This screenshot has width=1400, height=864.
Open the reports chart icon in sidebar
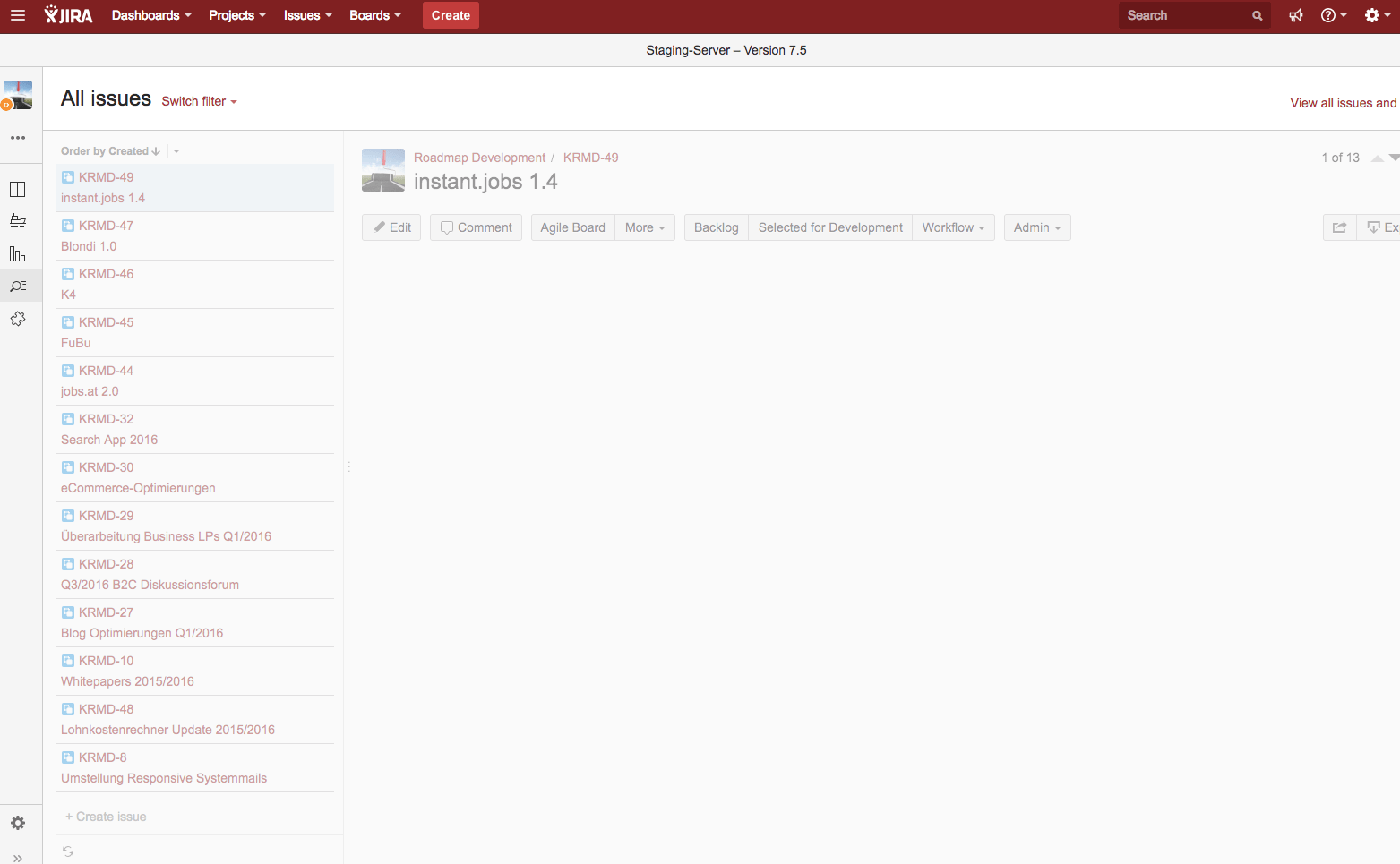pyautogui.click(x=18, y=254)
